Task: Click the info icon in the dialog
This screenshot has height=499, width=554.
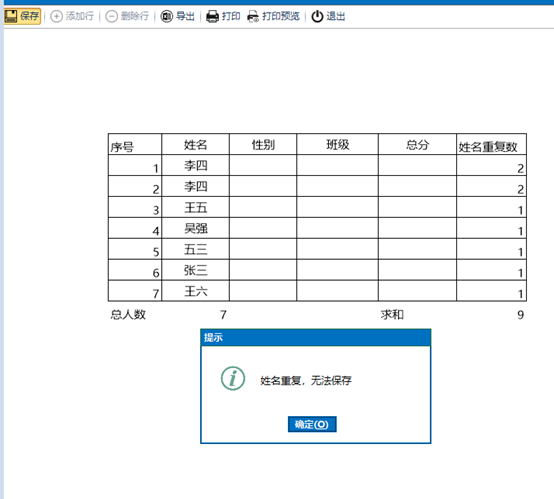Action: [x=233, y=378]
